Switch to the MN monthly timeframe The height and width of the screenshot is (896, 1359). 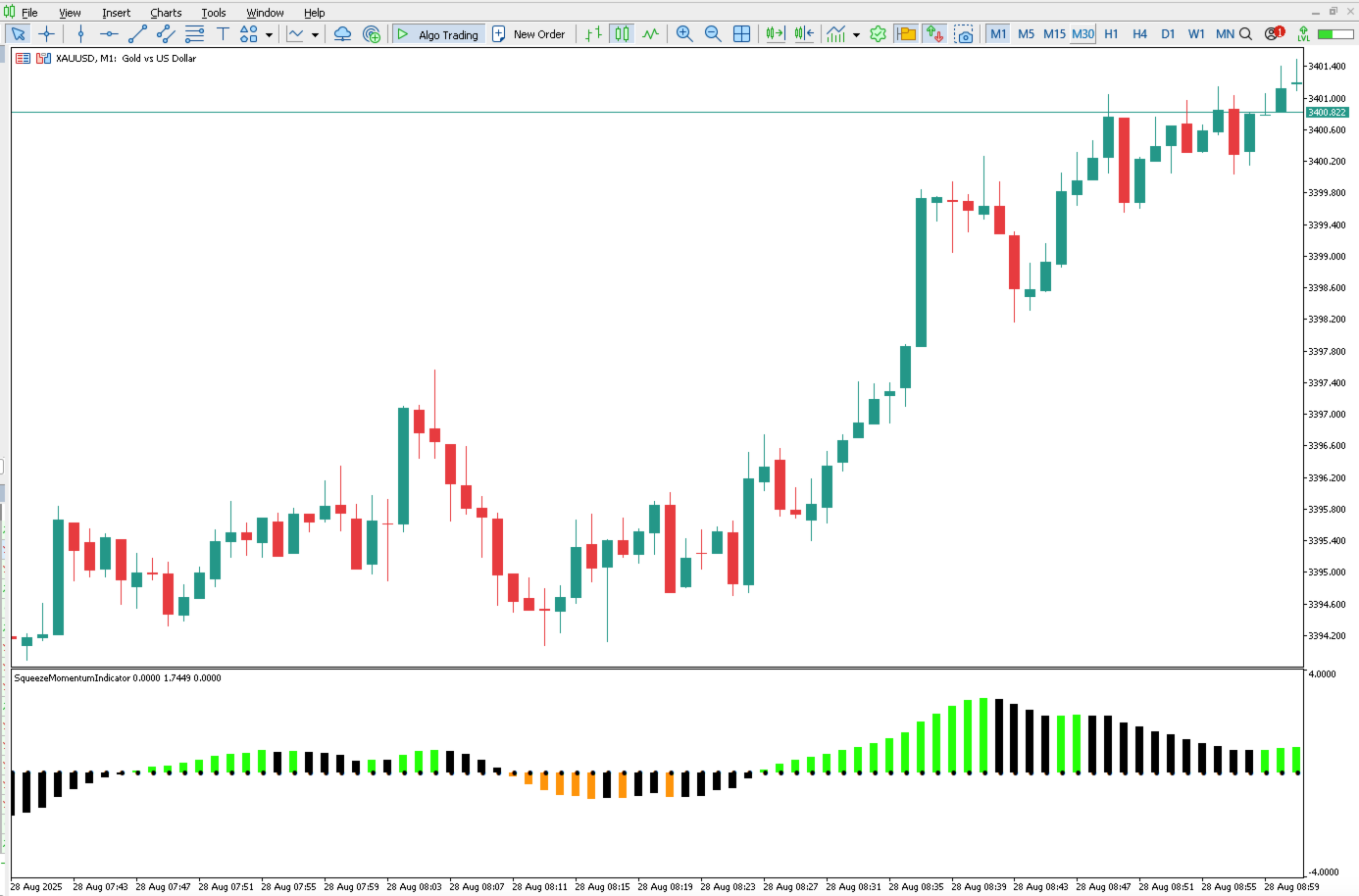[x=1225, y=34]
